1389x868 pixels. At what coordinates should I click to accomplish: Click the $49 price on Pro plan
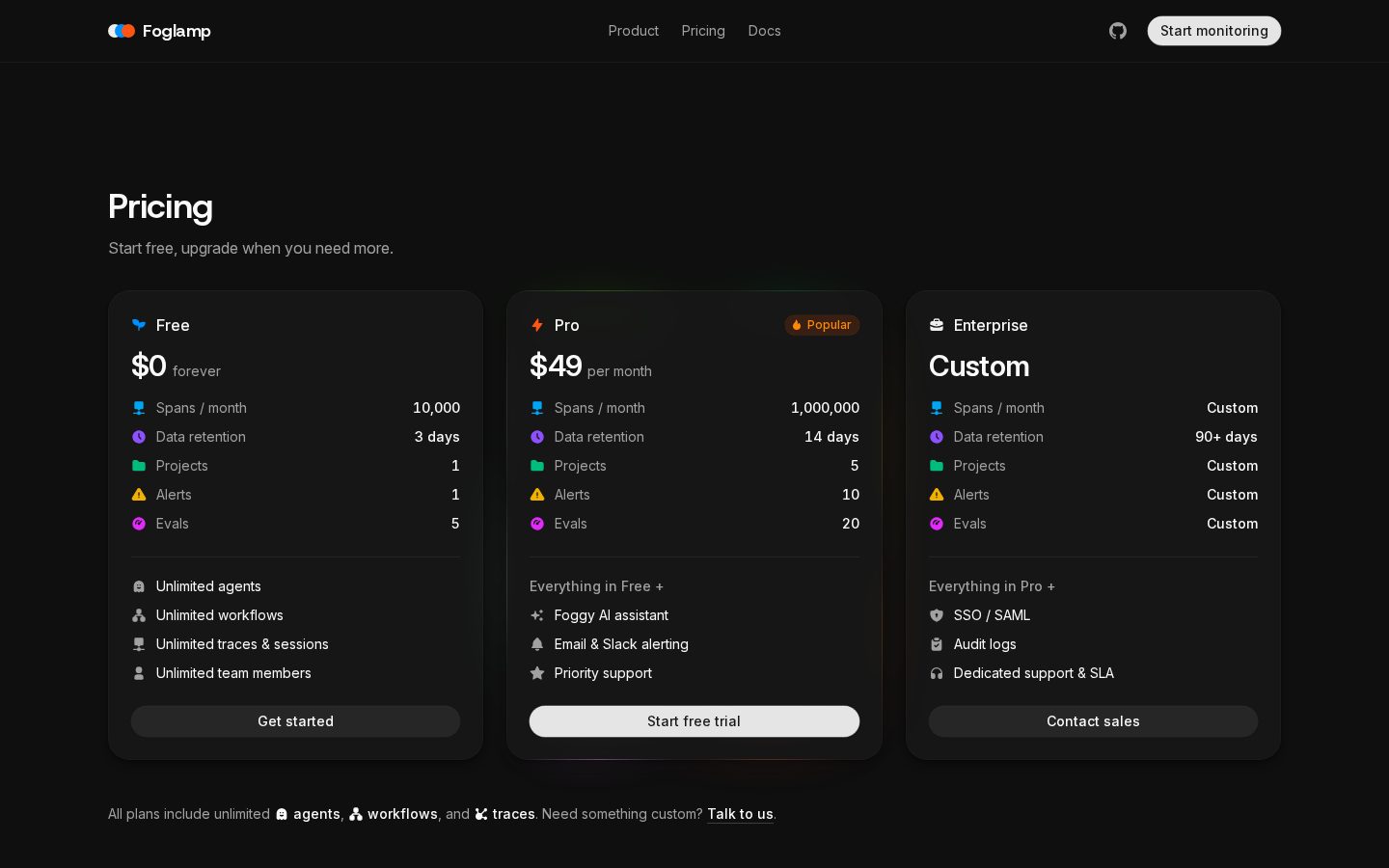(556, 366)
